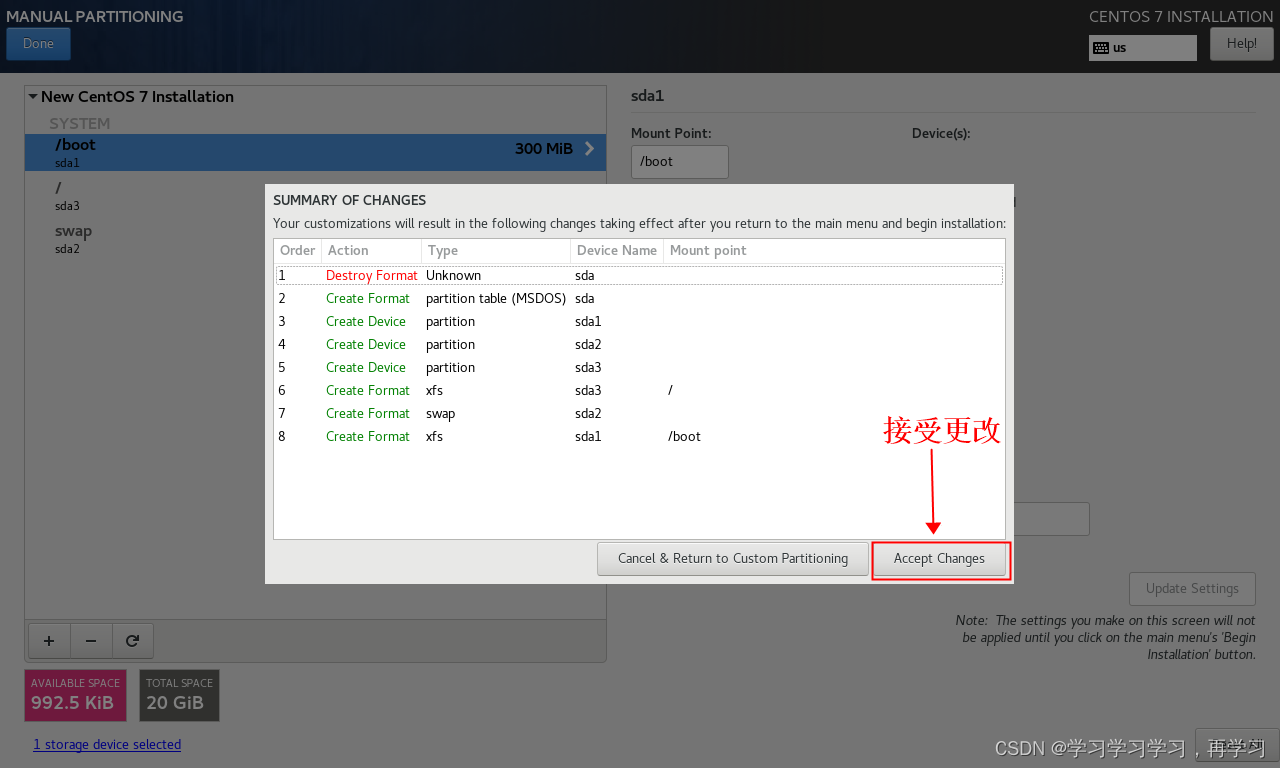The width and height of the screenshot is (1280, 768).
Task: Click Cancel & Return to Custom Partitioning
Action: [732, 559]
